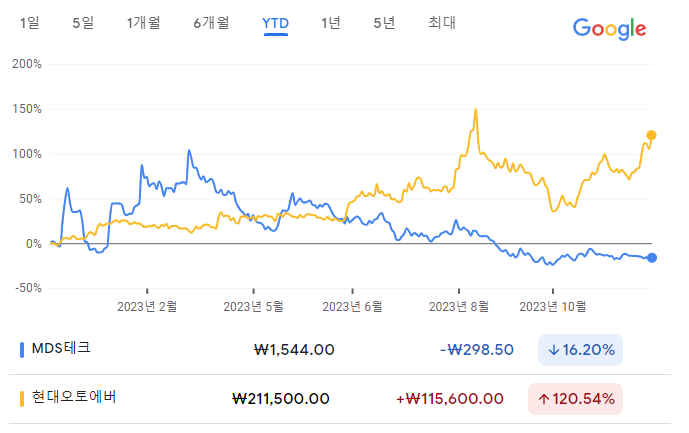Switch chart to the 1년 tab
Screen dimensions: 689x433
pyautogui.click(x=331, y=23)
